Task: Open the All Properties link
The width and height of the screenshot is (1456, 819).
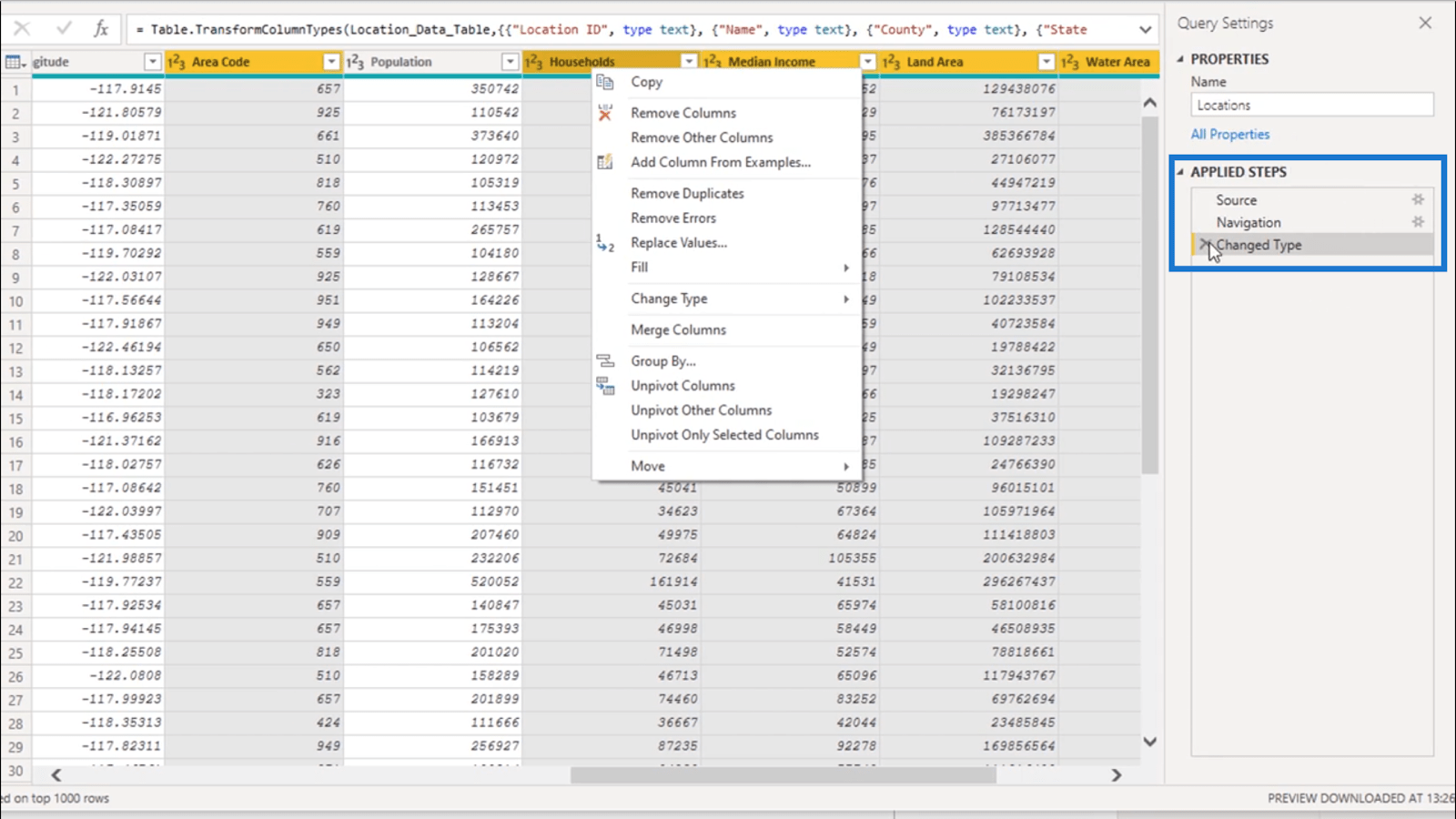Action: click(x=1229, y=134)
